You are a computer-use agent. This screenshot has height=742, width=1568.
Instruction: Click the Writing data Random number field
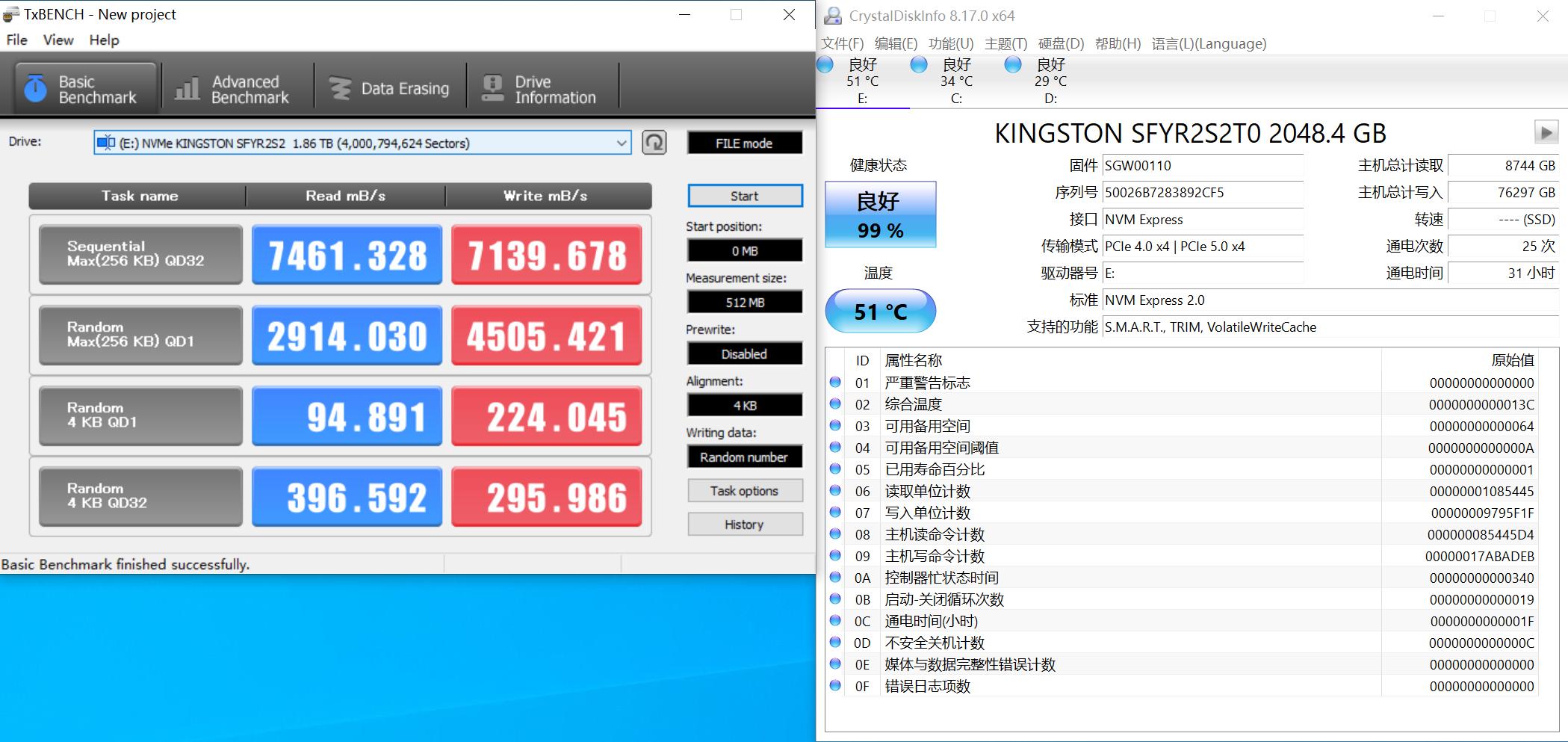[x=745, y=457]
